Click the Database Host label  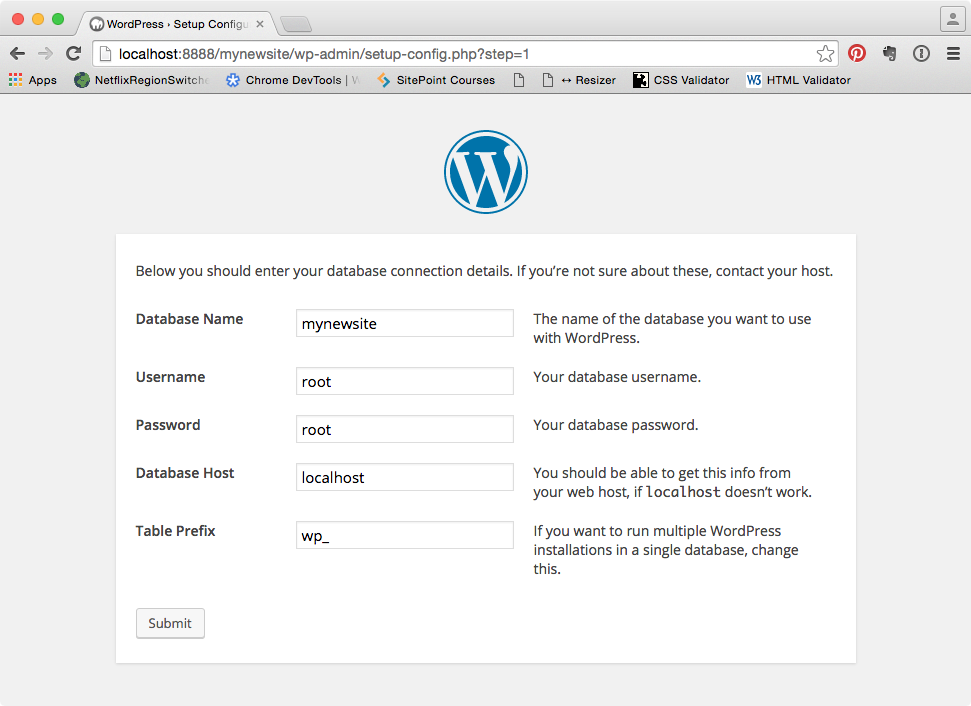[185, 473]
